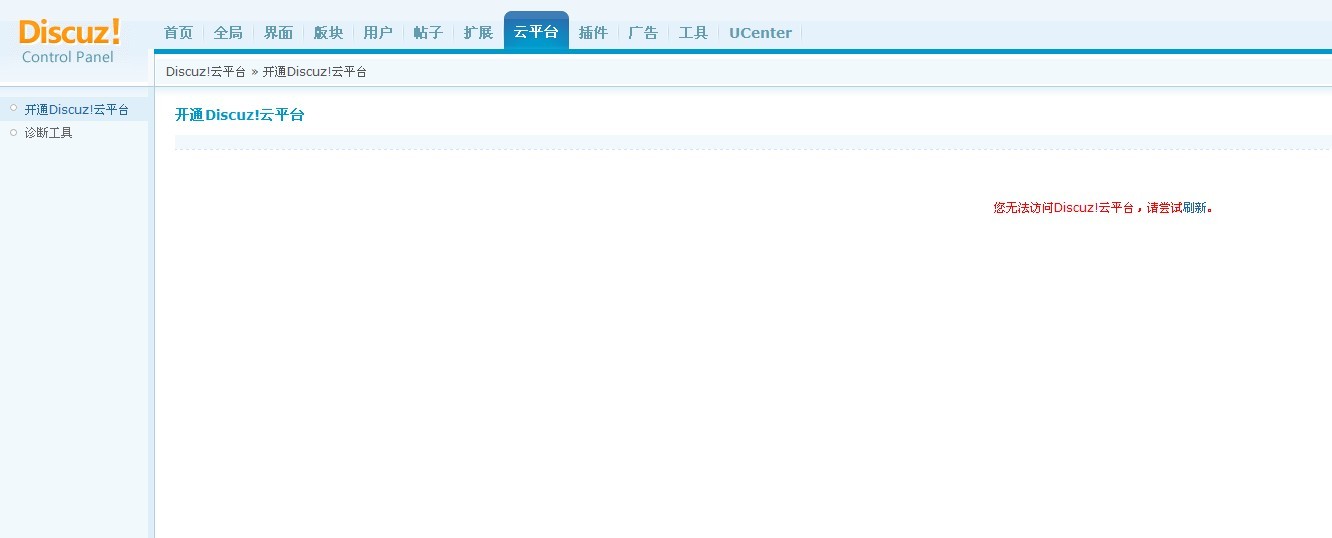Open the 界面 tab
Viewport: 1332px width, 538px height.
(278, 32)
